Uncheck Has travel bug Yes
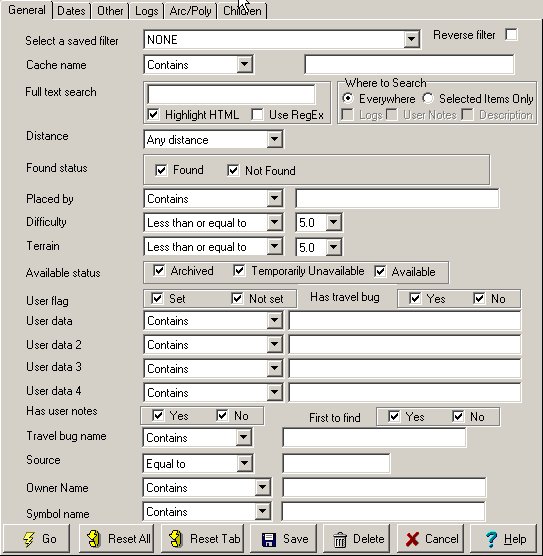 pos(414,298)
